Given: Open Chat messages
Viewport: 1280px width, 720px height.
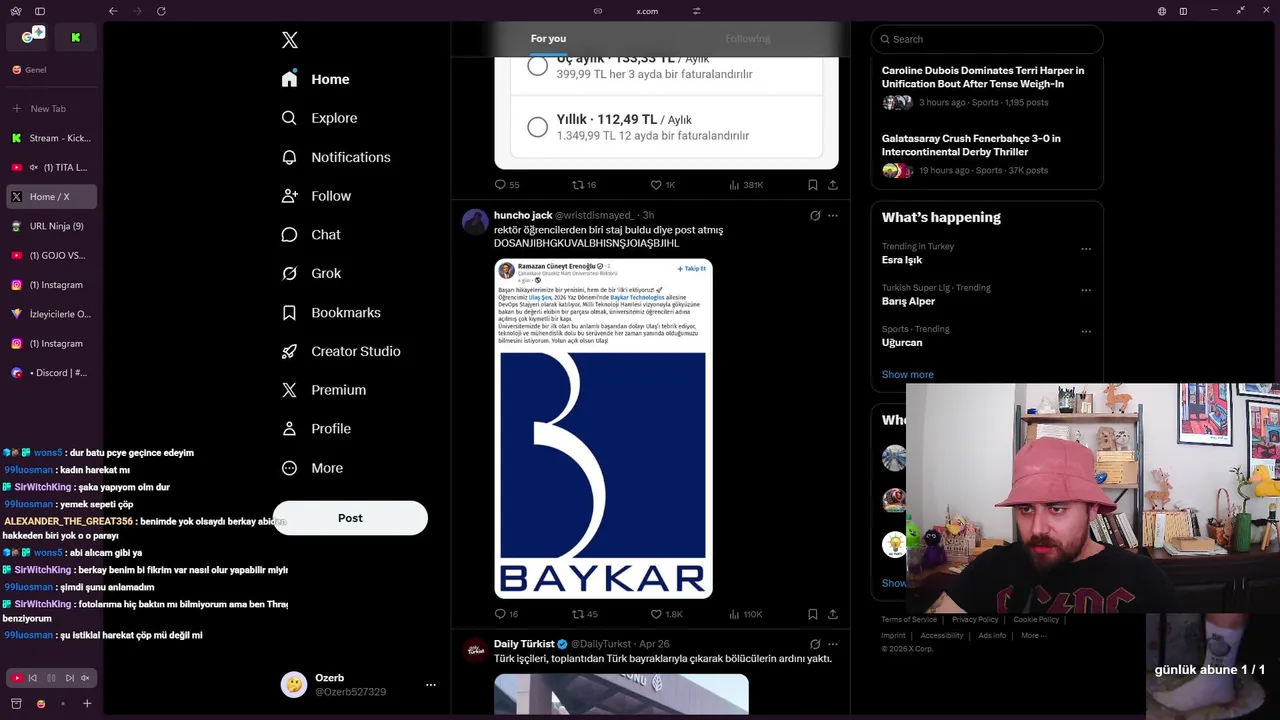Looking at the screenshot, I should (312, 234).
